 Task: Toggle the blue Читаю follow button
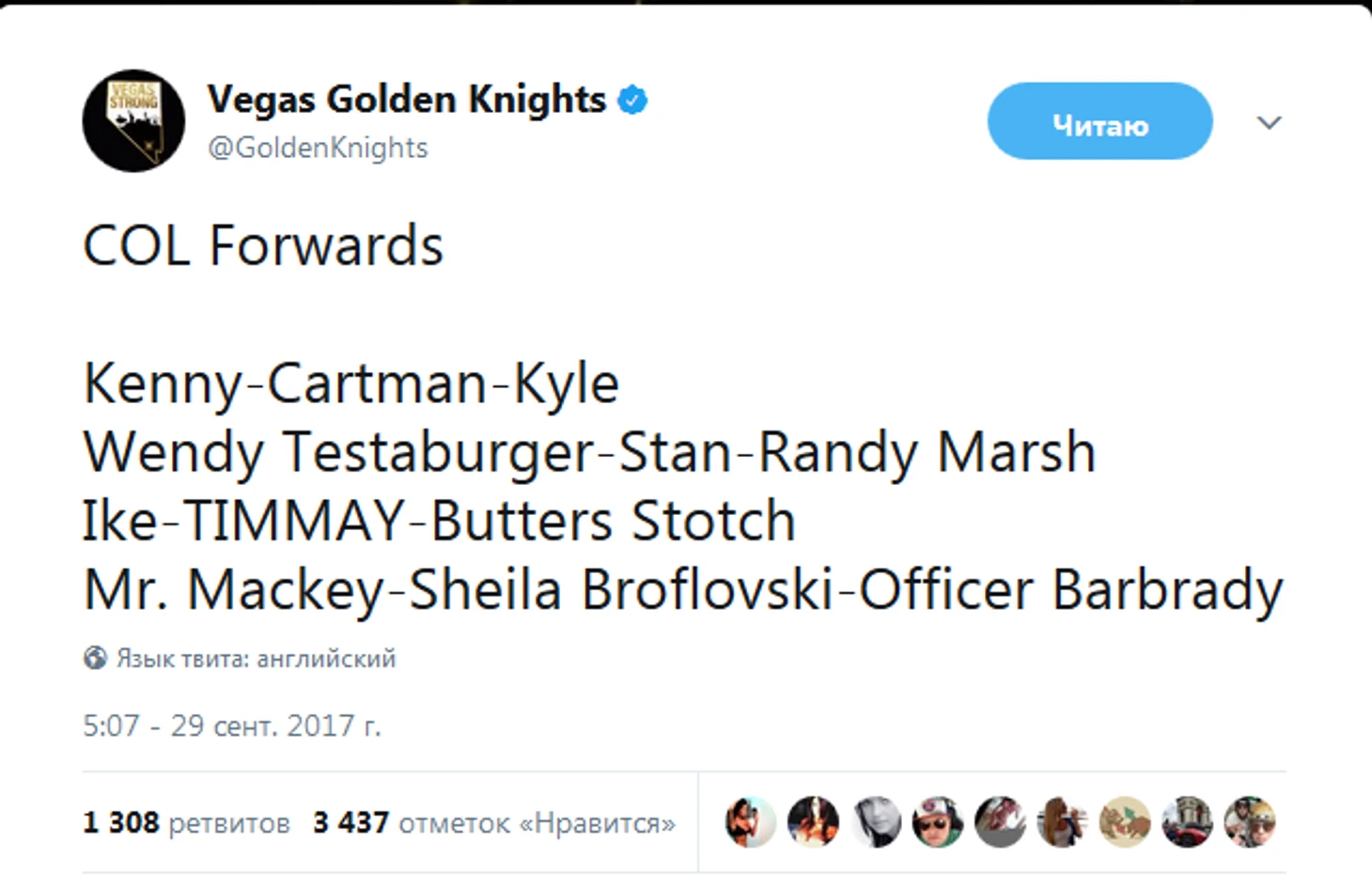click(1099, 121)
